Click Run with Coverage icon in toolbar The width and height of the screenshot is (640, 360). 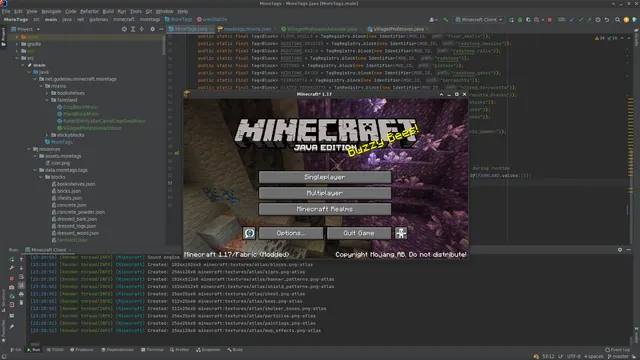528,20
